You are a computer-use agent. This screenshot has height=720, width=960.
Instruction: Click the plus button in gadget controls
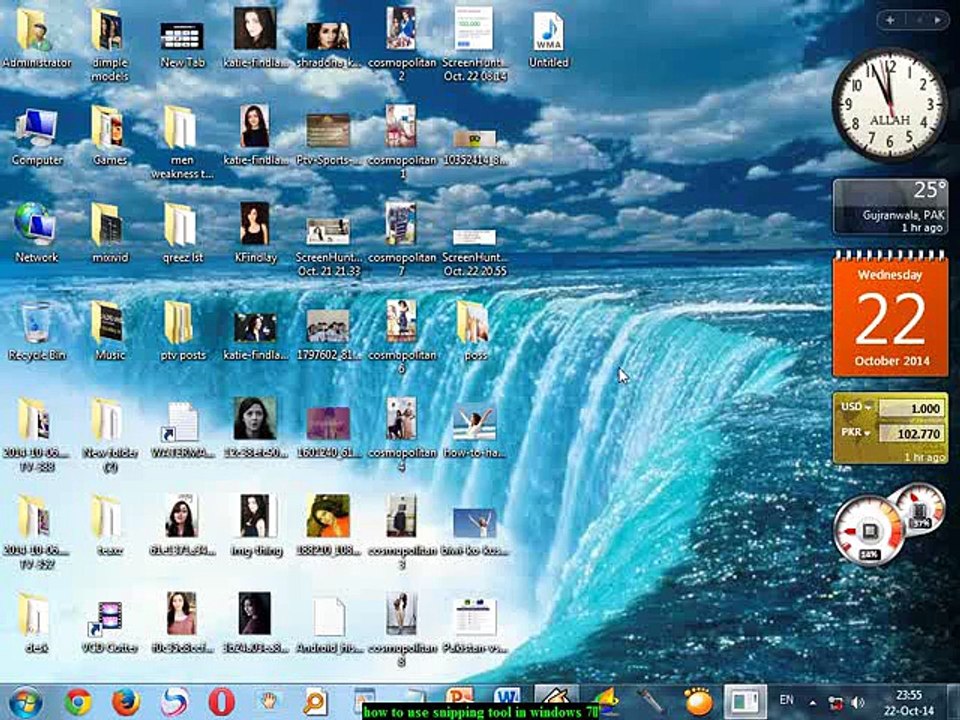click(890, 20)
